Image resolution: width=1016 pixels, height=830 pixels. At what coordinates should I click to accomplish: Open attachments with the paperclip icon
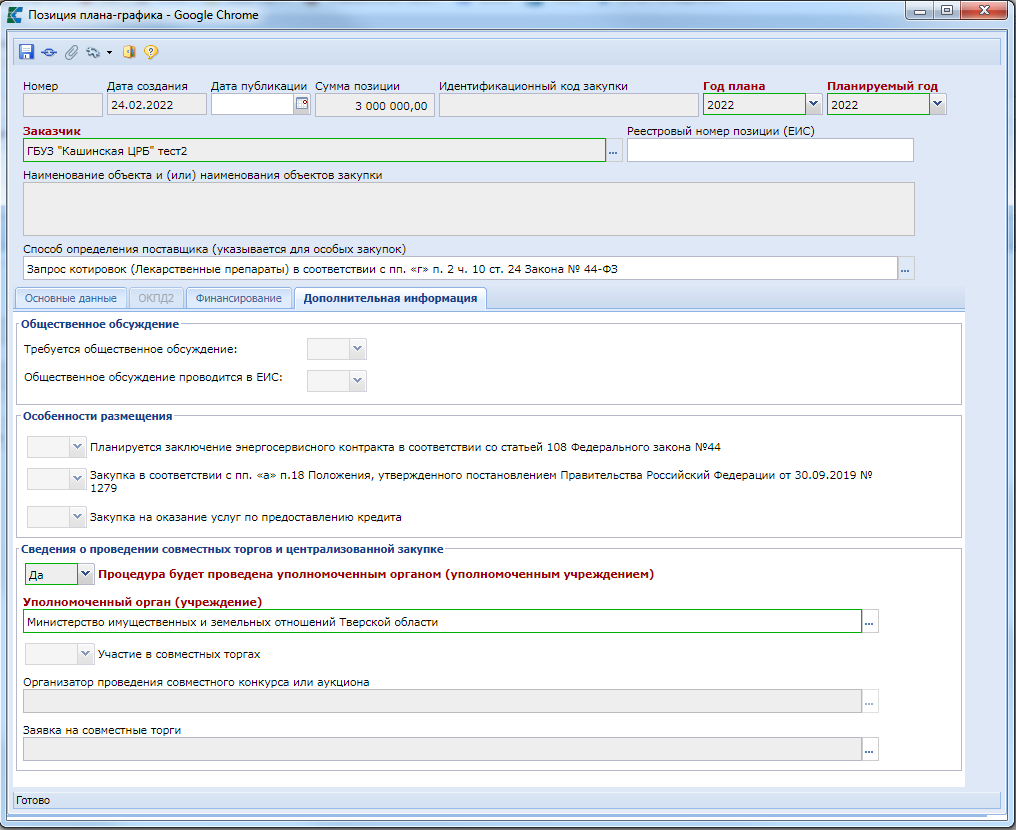click(x=71, y=52)
